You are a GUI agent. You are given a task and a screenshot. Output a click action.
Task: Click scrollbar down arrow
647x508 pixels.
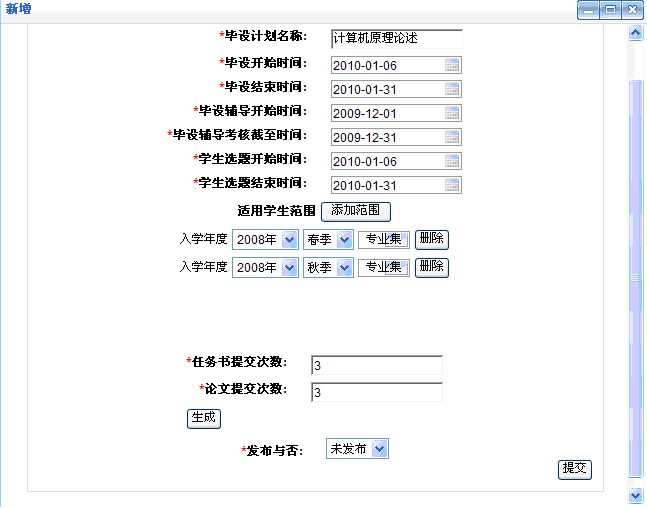click(635, 495)
